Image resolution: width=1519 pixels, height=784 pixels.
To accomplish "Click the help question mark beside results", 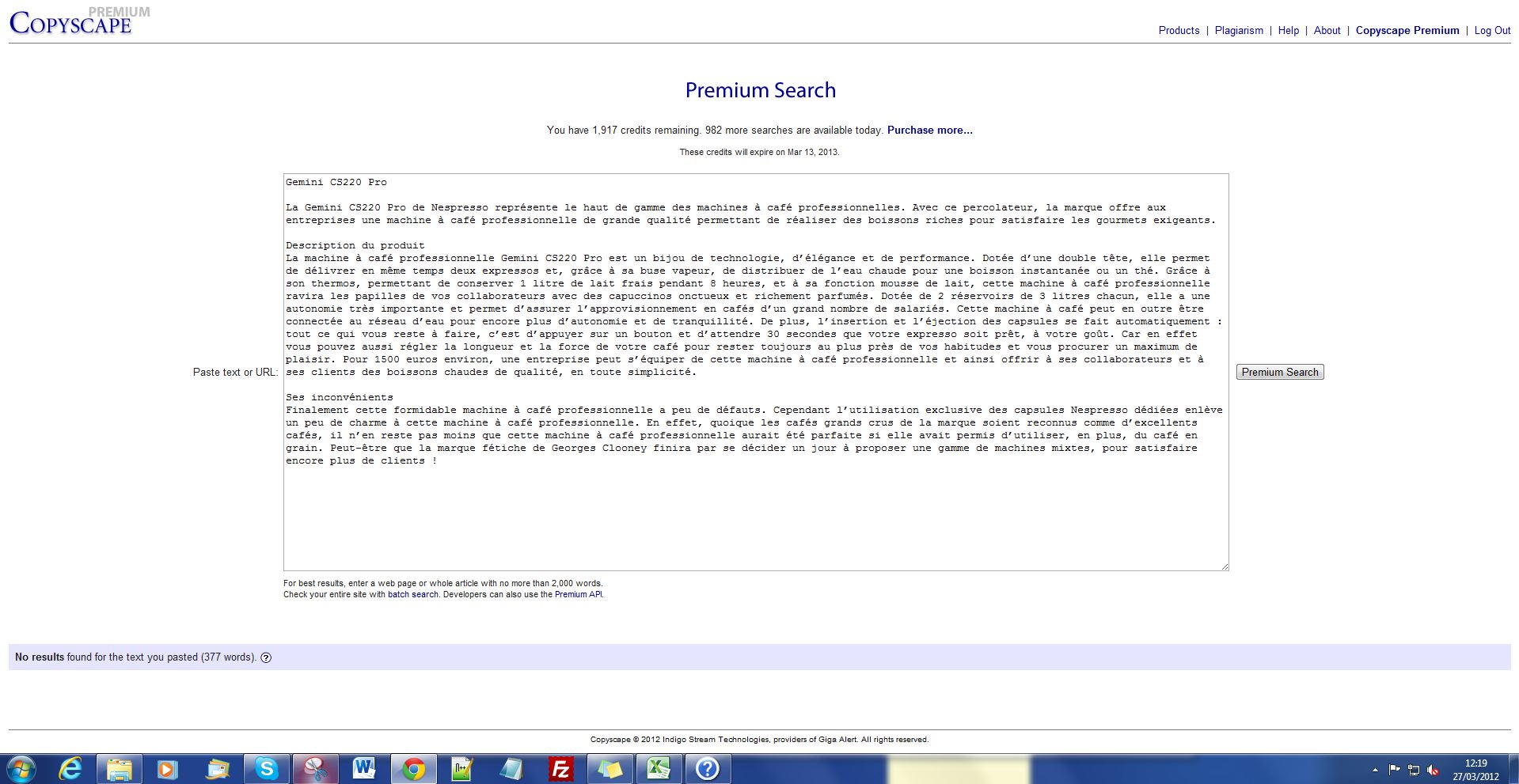I will click(266, 657).
